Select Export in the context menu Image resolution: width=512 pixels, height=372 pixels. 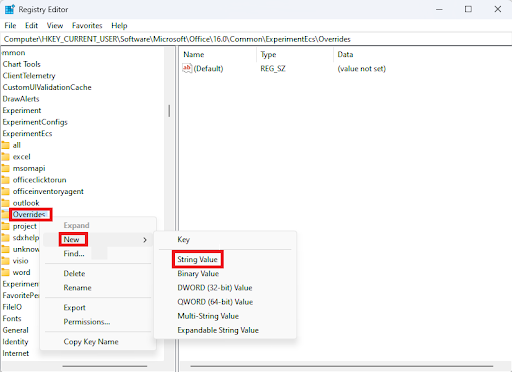[74, 308]
